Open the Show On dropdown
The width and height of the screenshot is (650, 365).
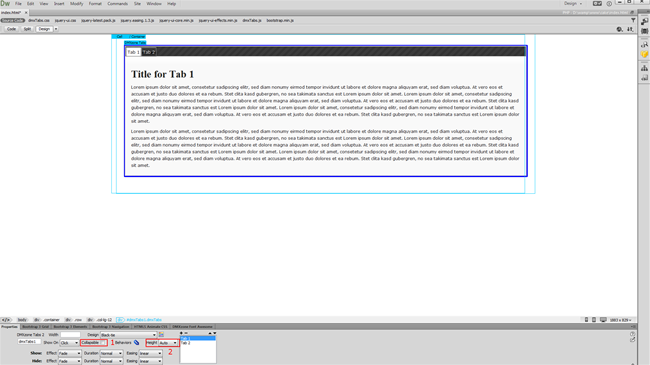click(x=69, y=343)
